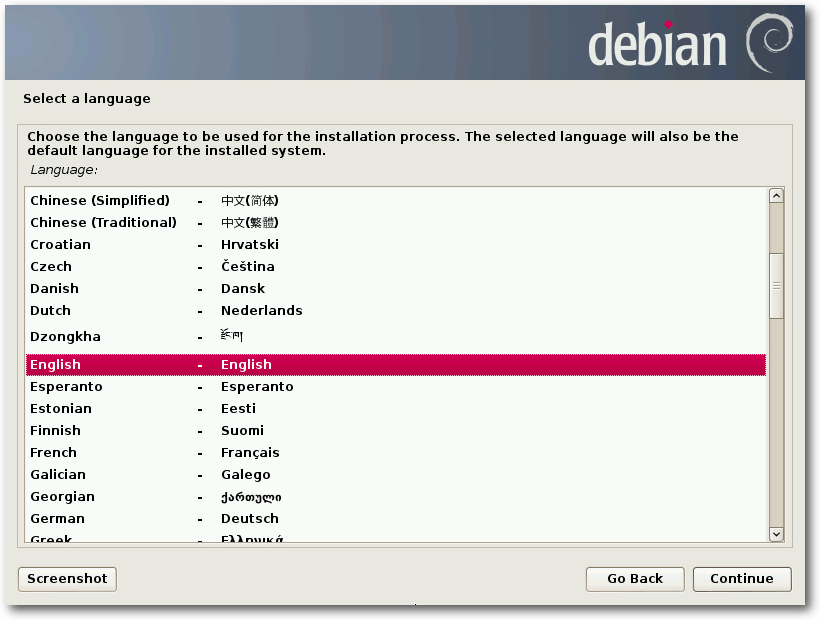Image resolution: width=820 pixels, height=620 pixels.
Task: Select Chinese (Traditional) language row
Action: [396, 223]
